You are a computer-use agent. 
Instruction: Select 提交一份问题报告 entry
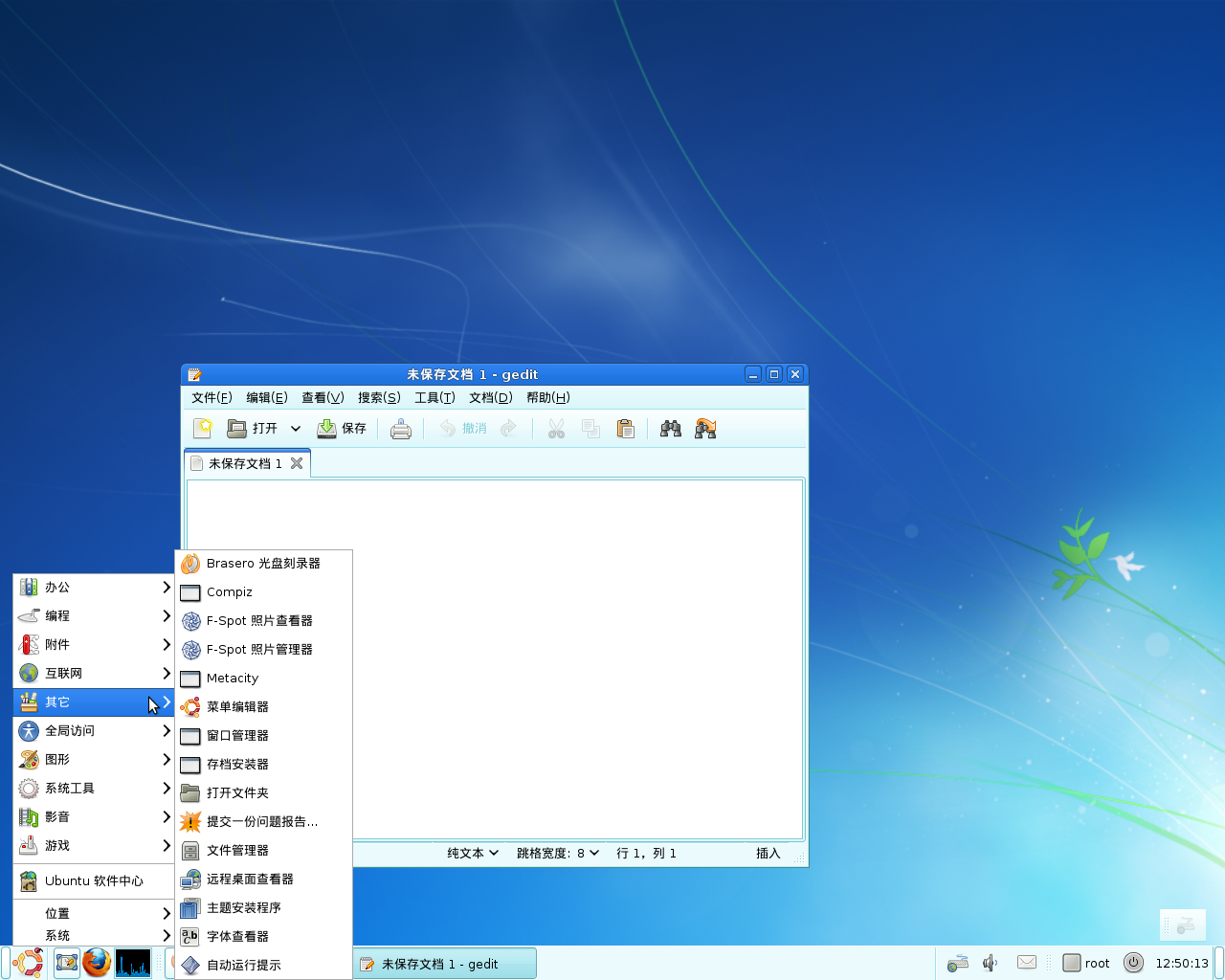(263, 822)
